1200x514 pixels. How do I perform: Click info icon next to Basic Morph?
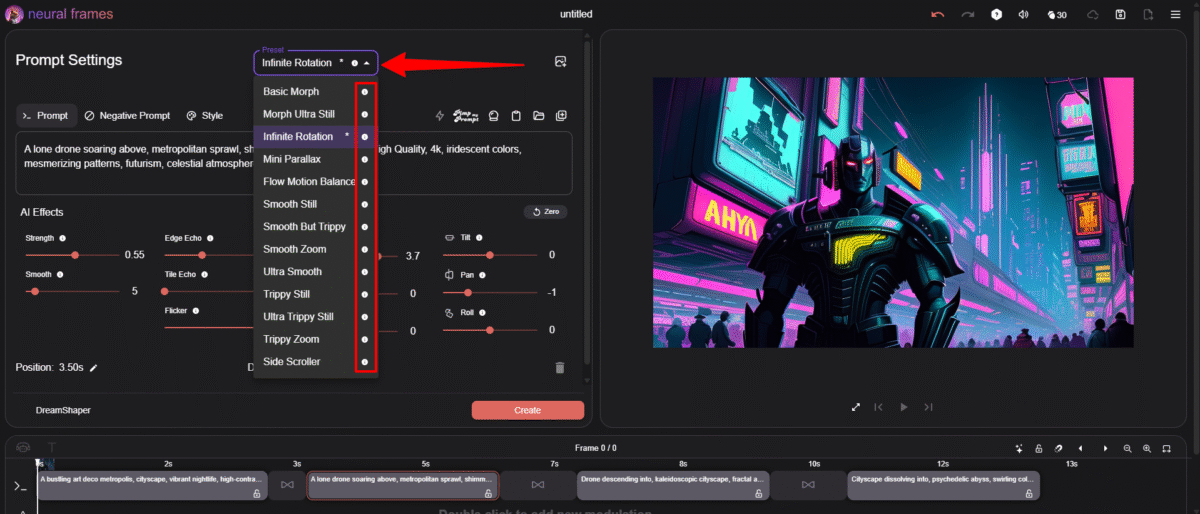click(x=365, y=91)
